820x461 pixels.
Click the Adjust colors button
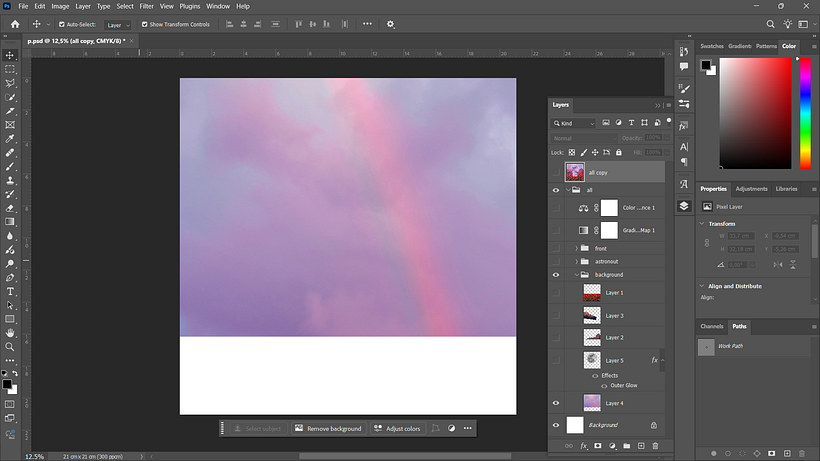point(397,429)
